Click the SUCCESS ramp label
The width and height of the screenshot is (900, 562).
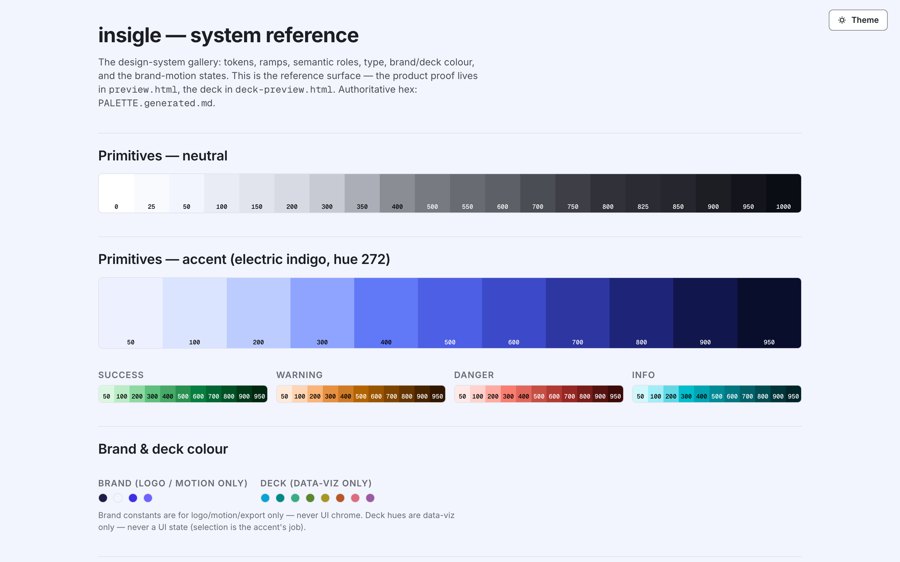(121, 375)
